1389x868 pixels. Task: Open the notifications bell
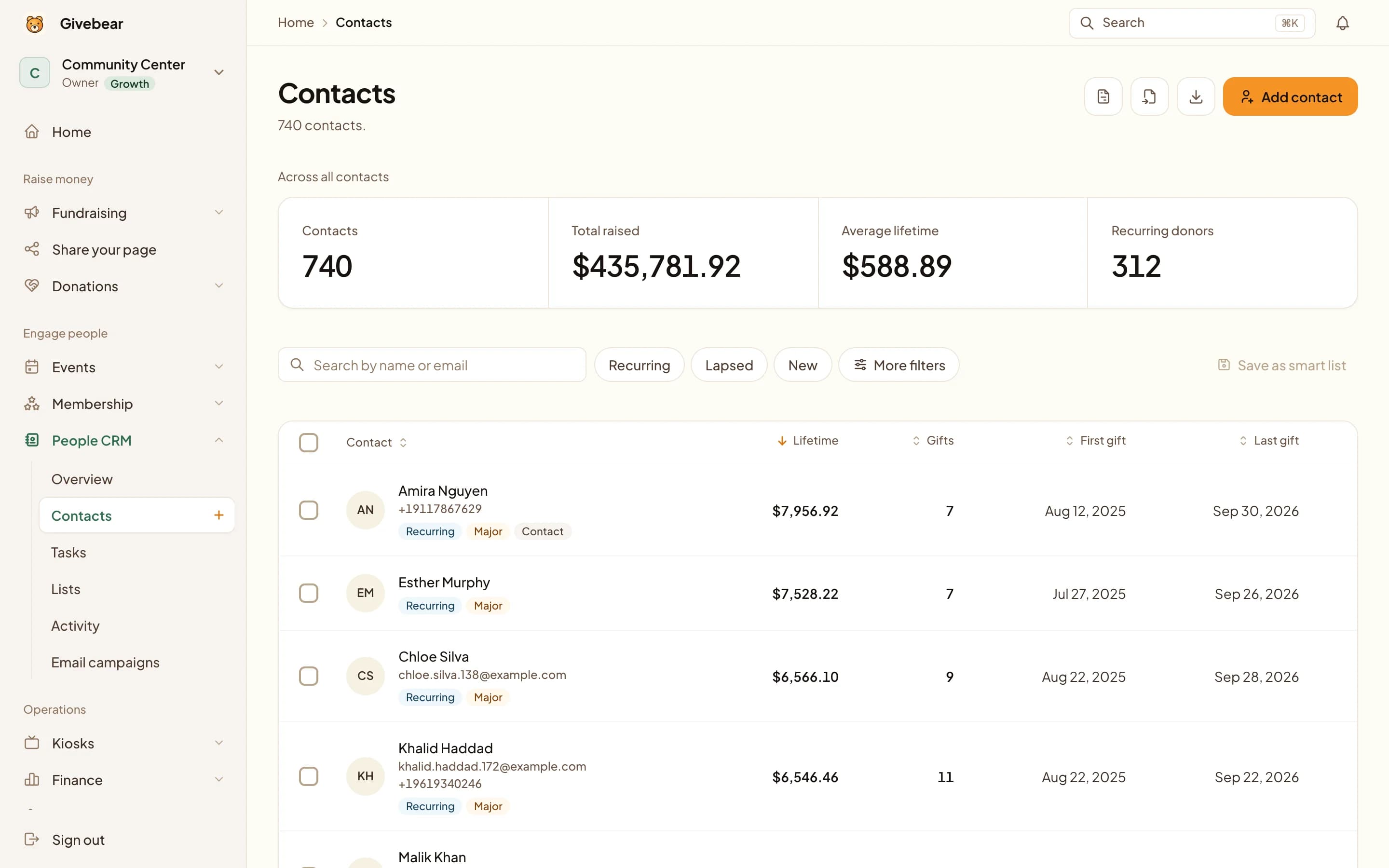click(1342, 23)
